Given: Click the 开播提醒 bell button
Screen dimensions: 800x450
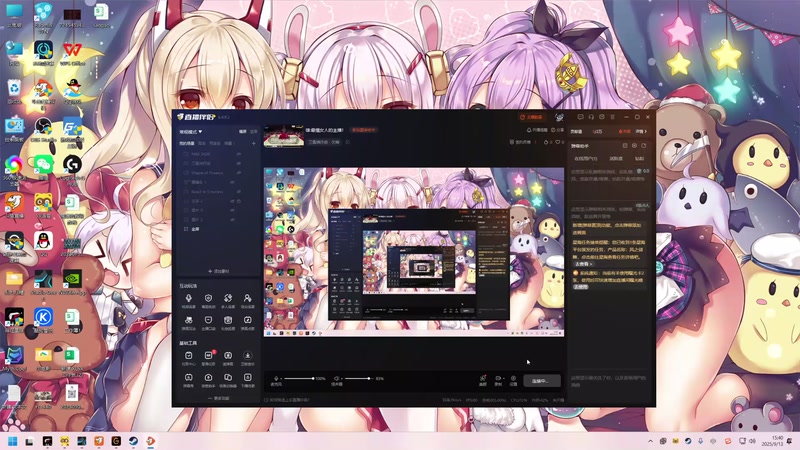Looking at the screenshot, I should pyautogui.click(x=537, y=130).
